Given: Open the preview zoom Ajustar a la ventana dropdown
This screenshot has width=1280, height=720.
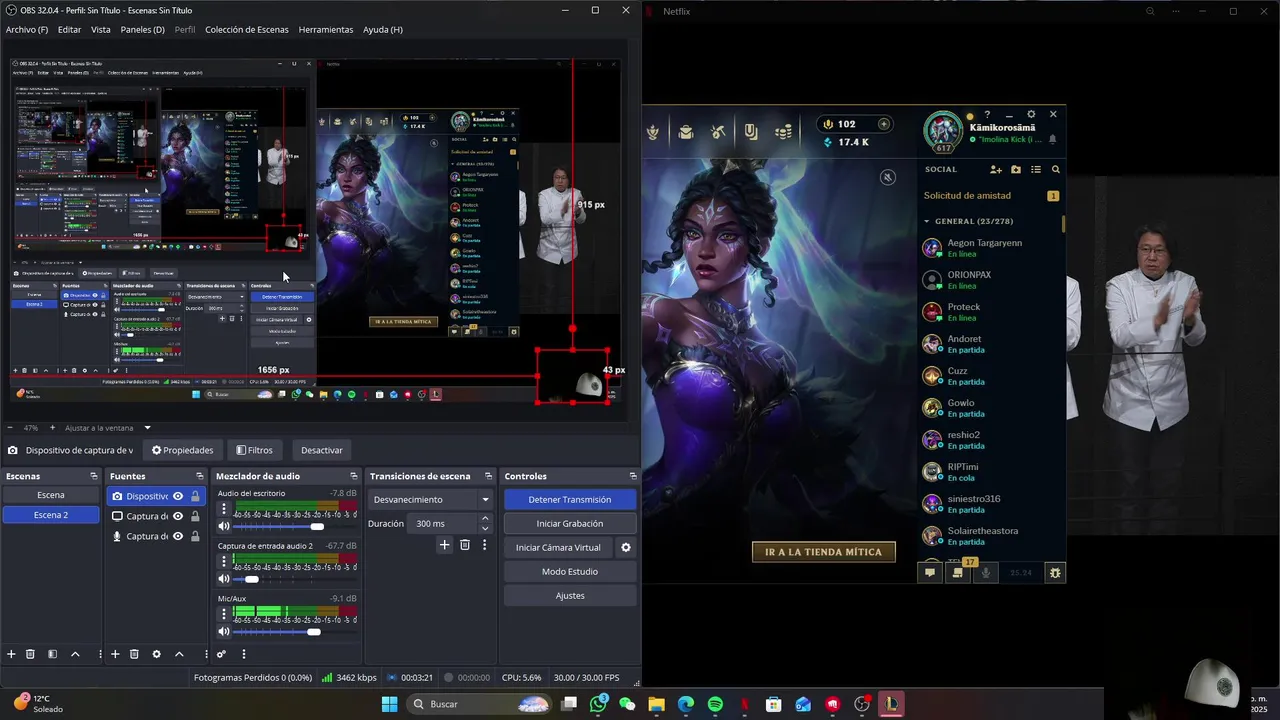Looking at the screenshot, I should [x=108, y=428].
